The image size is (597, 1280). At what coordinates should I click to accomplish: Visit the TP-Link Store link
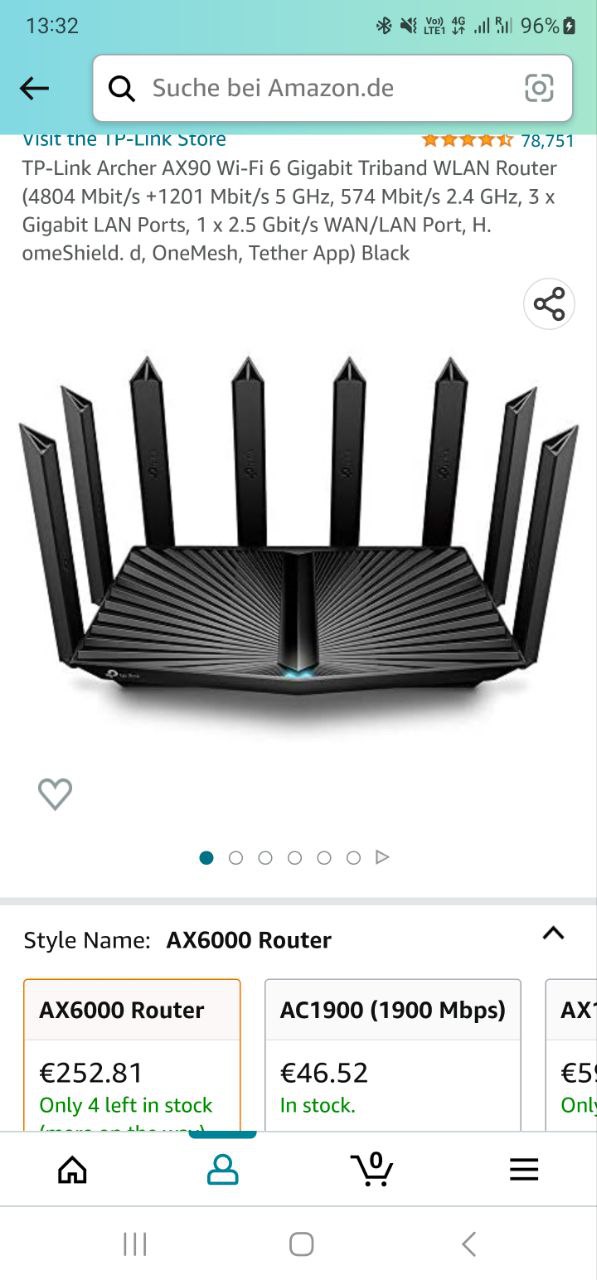(x=124, y=139)
